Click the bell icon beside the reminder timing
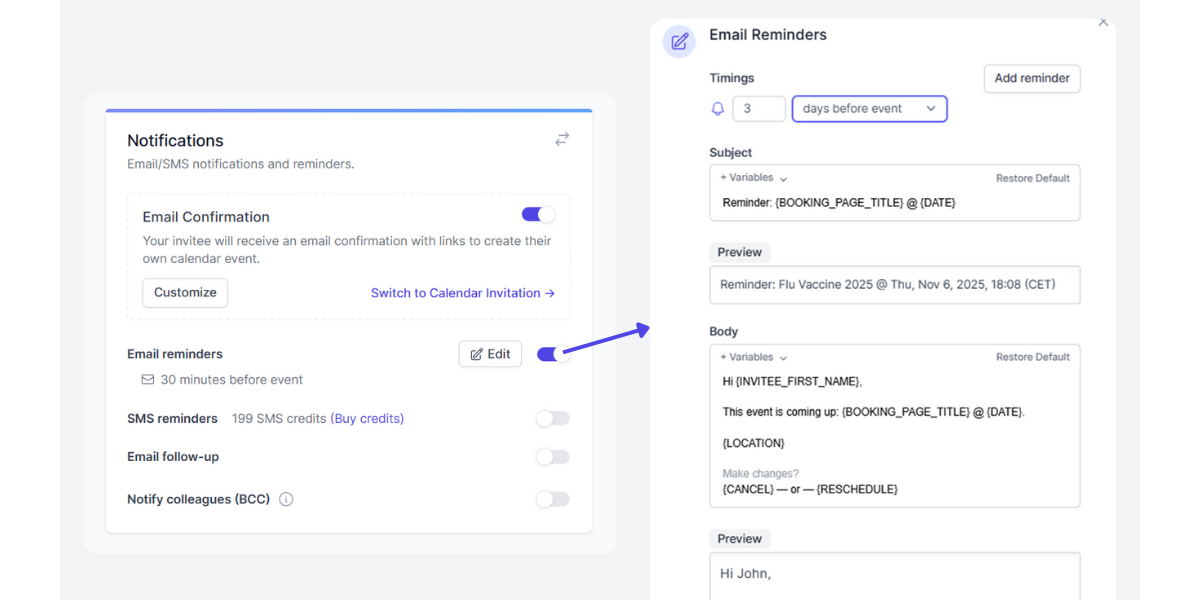1200x600 pixels. (x=717, y=108)
